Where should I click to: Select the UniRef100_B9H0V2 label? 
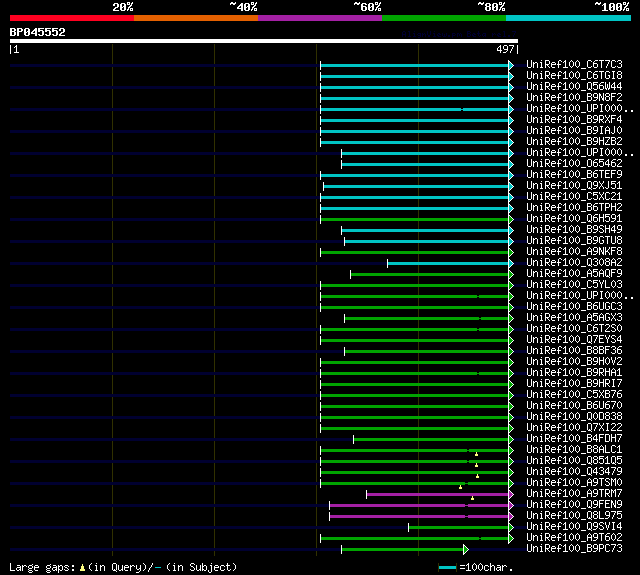tap(574, 362)
